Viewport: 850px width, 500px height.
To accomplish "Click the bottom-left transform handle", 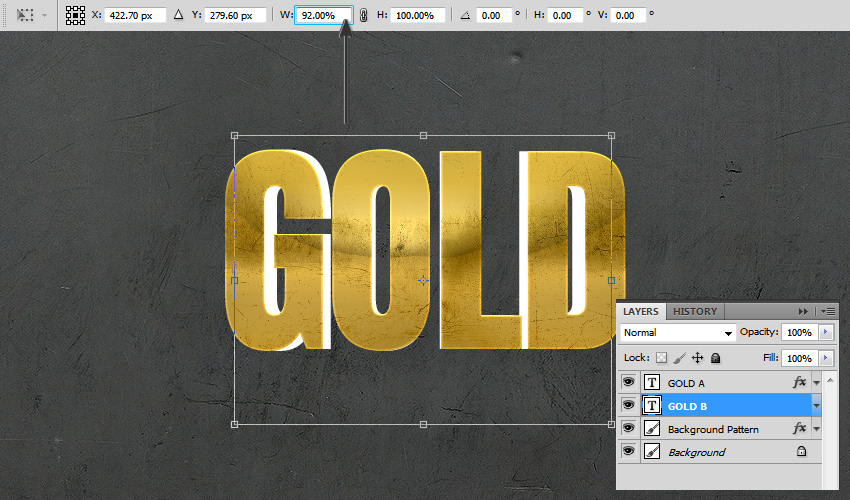I will tap(235, 425).
